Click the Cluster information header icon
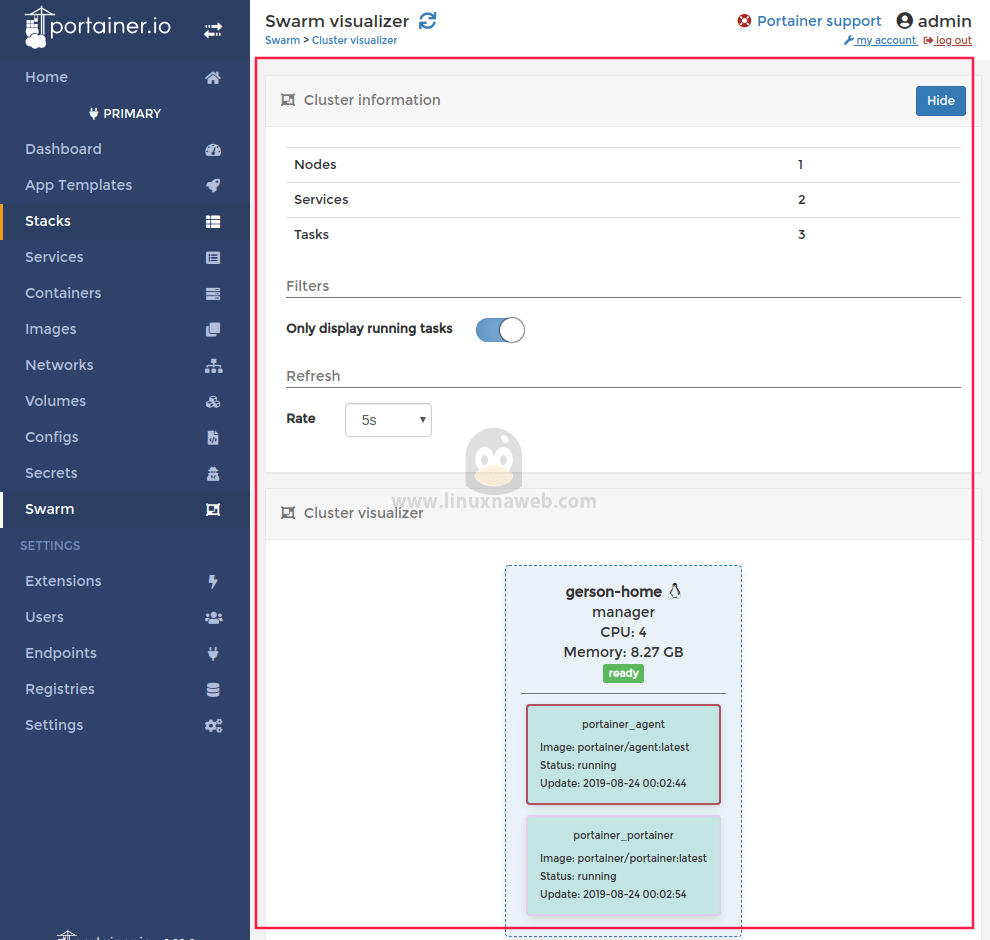The width and height of the screenshot is (990, 940). [288, 100]
